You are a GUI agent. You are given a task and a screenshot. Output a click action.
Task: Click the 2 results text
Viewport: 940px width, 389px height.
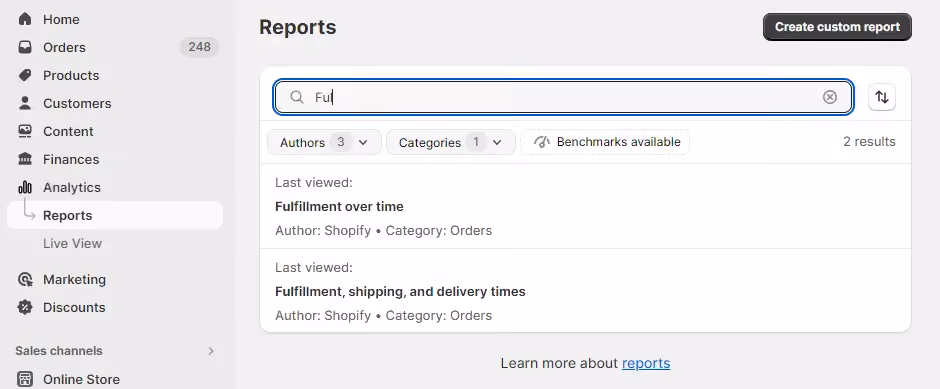869,141
